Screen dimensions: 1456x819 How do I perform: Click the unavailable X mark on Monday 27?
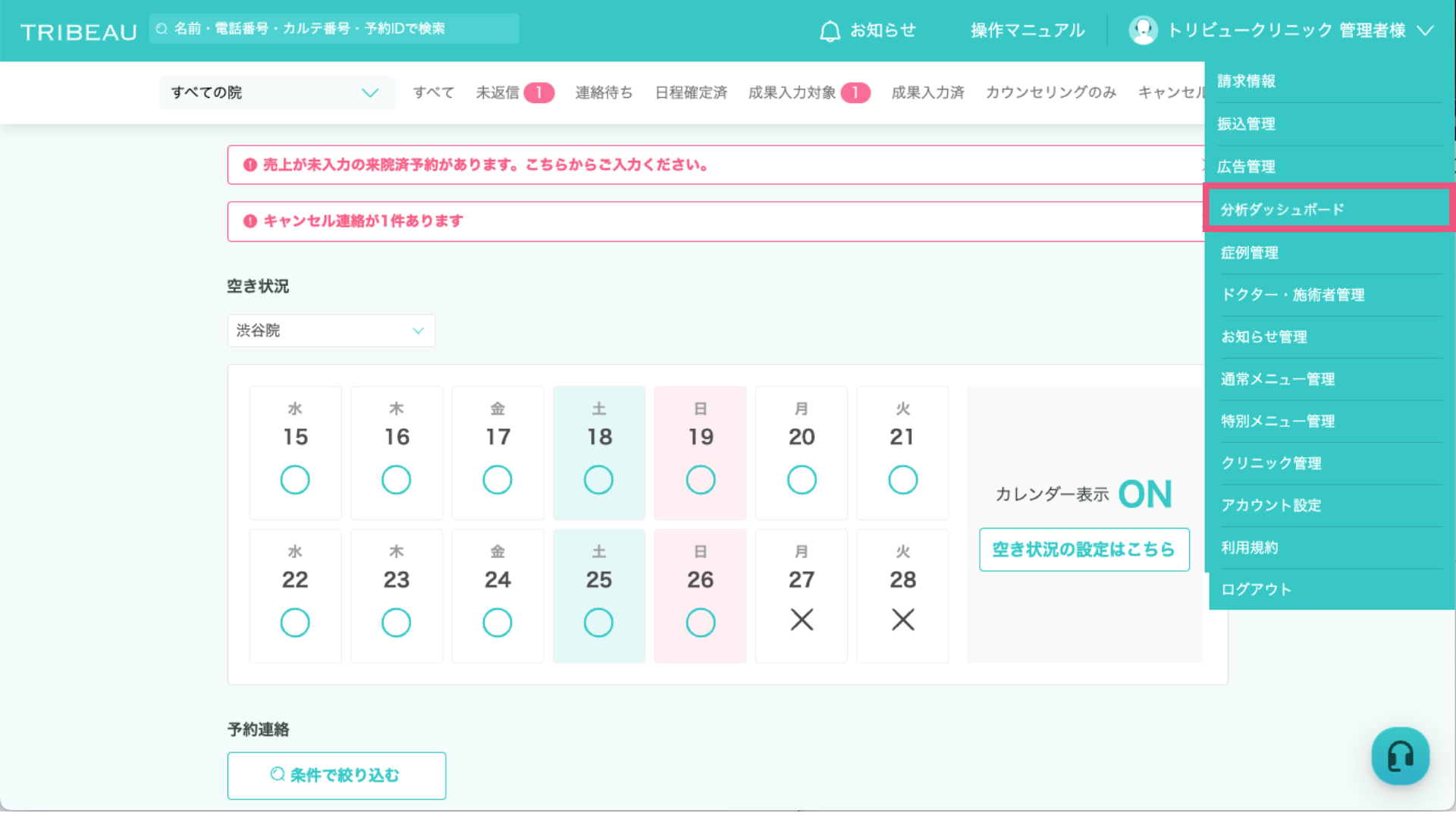(802, 620)
